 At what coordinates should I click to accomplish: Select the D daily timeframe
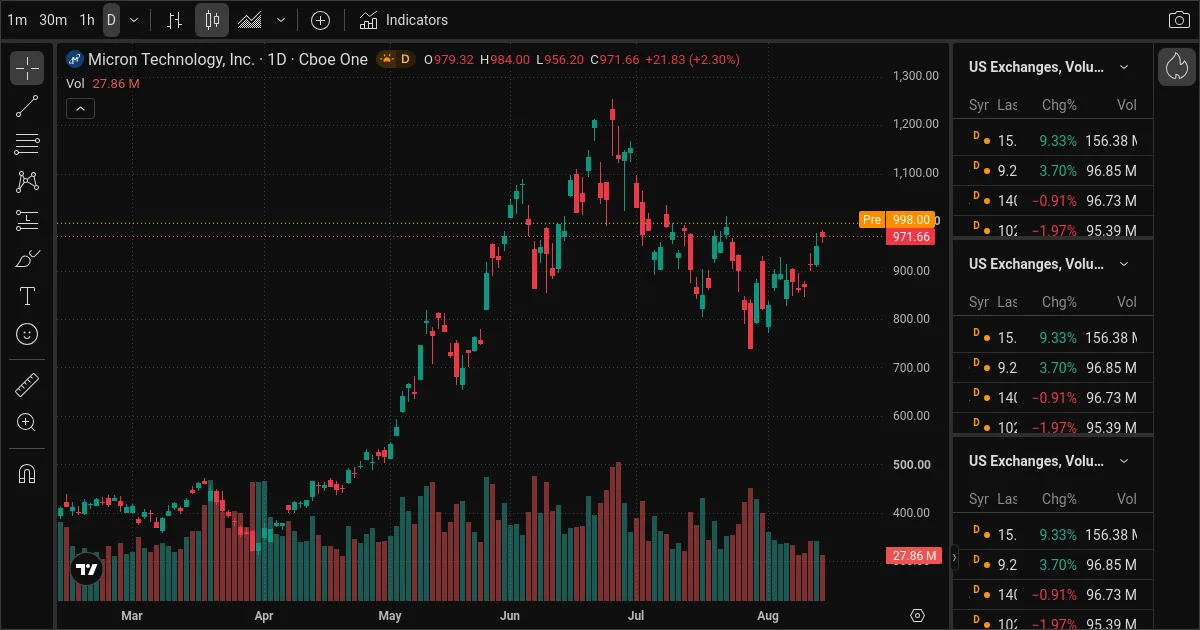pos(111,20)
